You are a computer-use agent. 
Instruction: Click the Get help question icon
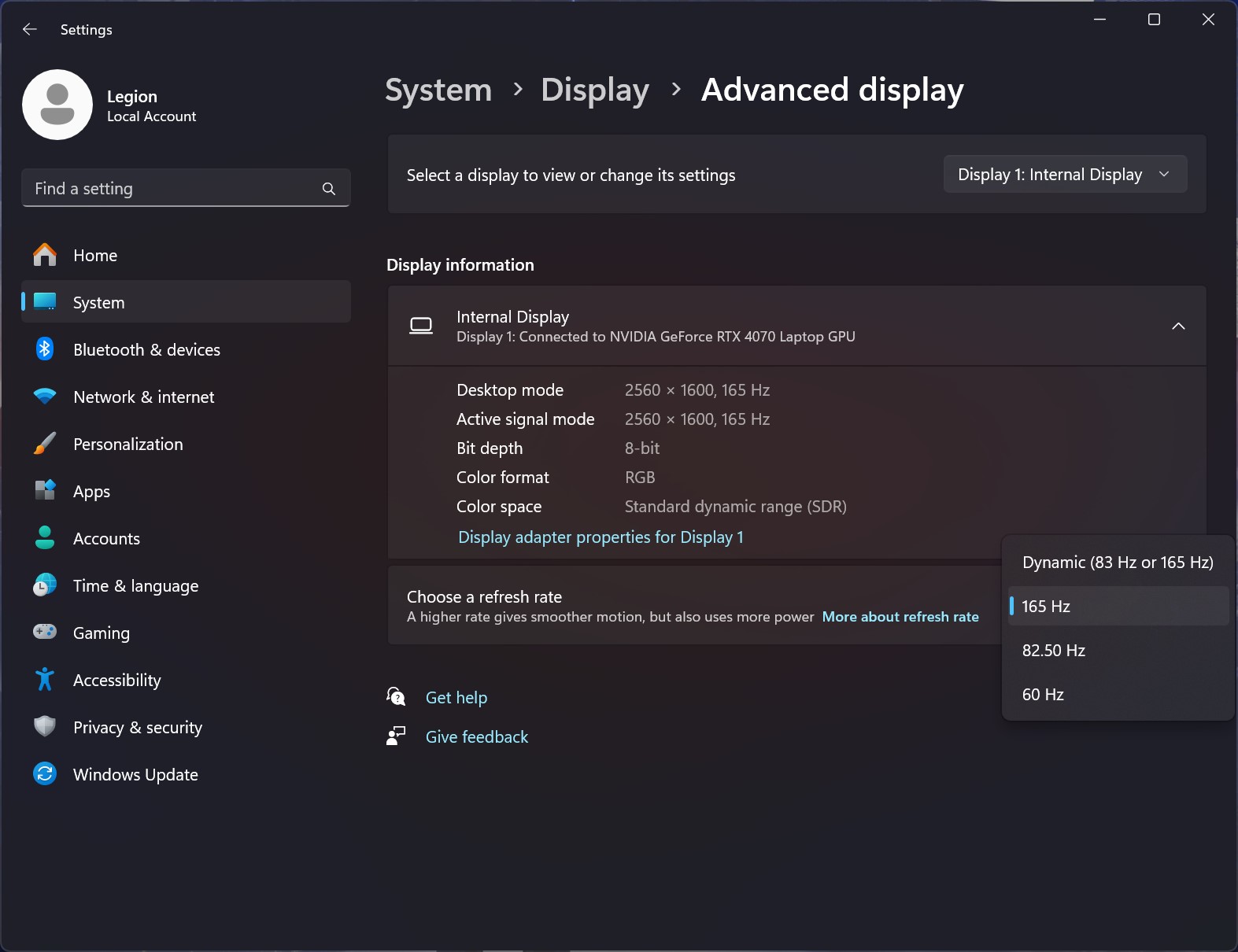click(x=396, y=696)
